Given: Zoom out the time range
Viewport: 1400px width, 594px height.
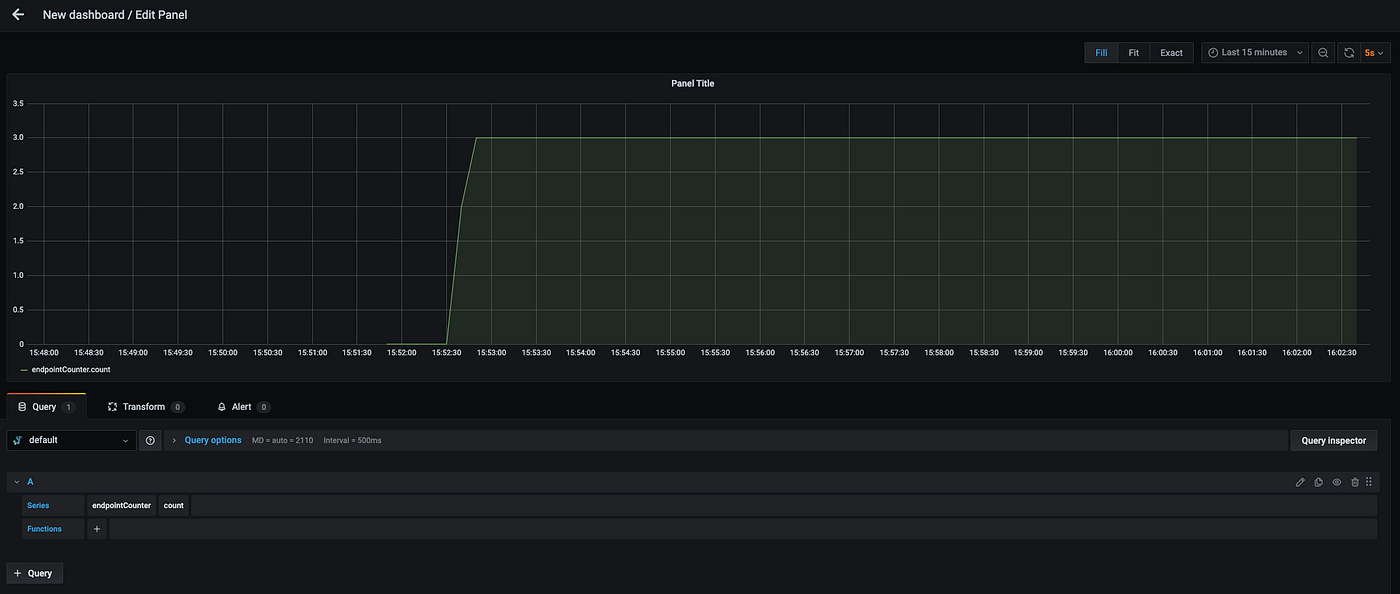Looking at the screenshot, I should (x=1323, y=52).
